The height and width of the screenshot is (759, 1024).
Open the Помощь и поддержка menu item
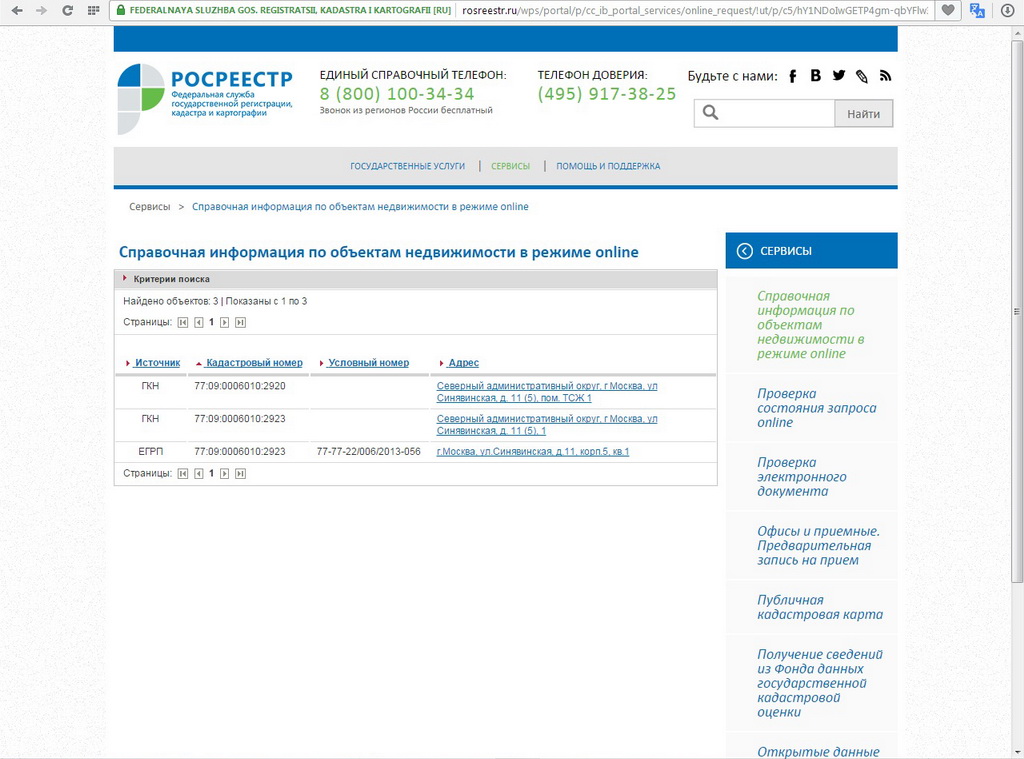608,166
